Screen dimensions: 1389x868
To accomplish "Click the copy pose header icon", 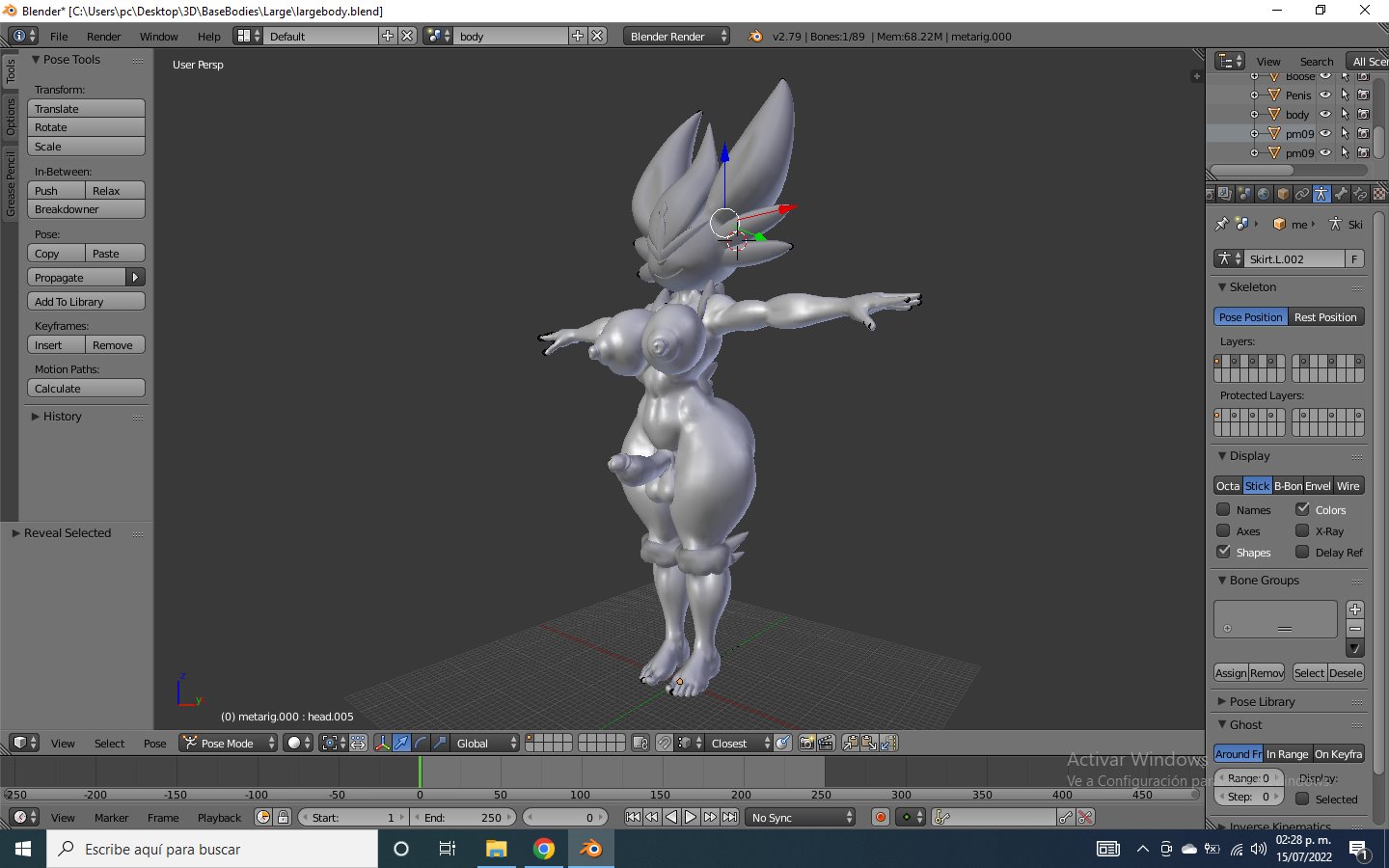I will pos(850,743).
